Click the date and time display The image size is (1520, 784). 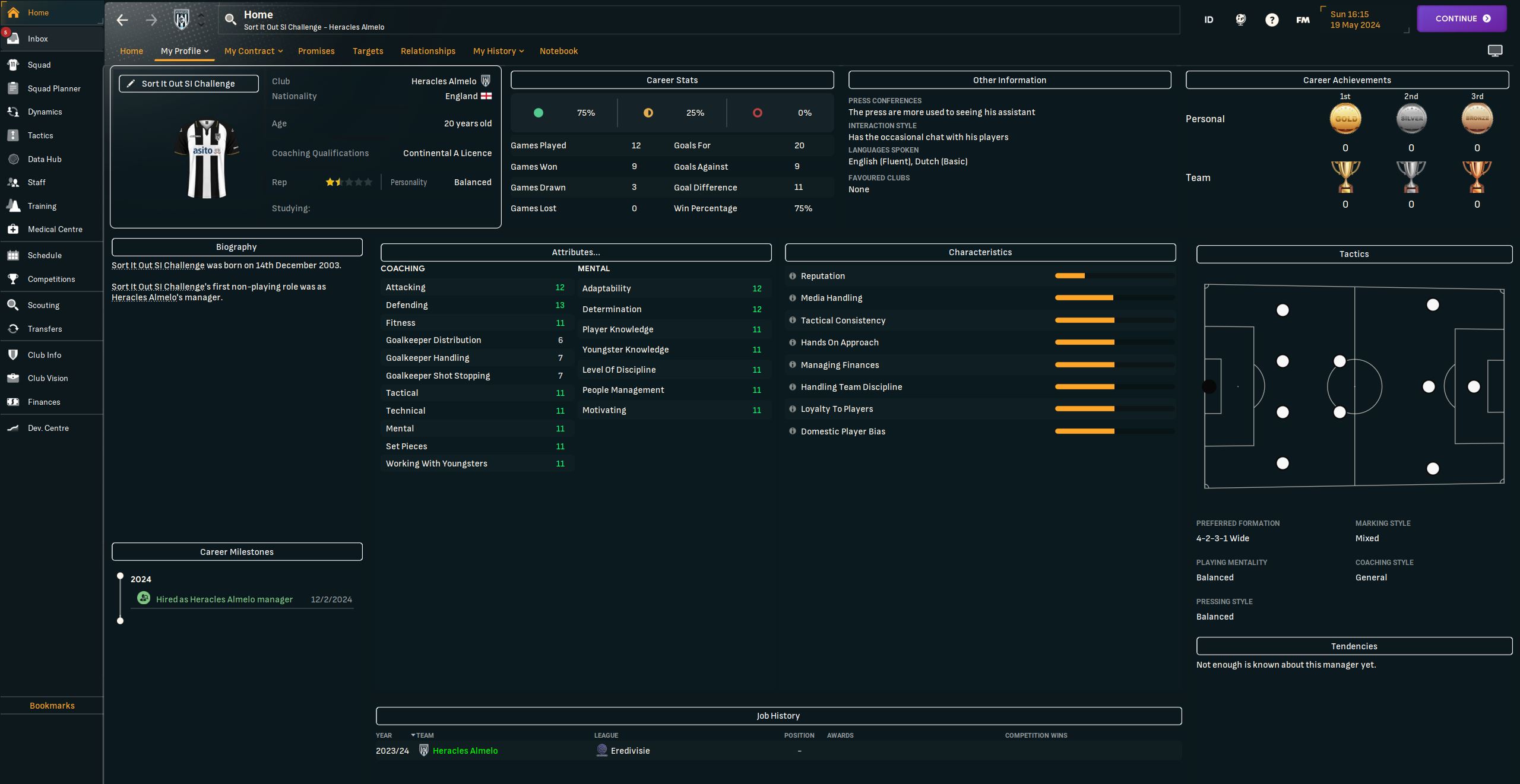pyautogui.click(x=1355, y=20)
